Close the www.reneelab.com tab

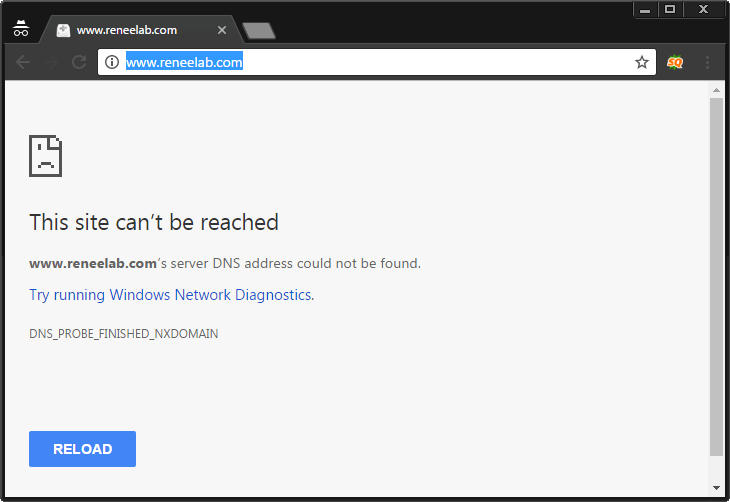tap(221, 30)
